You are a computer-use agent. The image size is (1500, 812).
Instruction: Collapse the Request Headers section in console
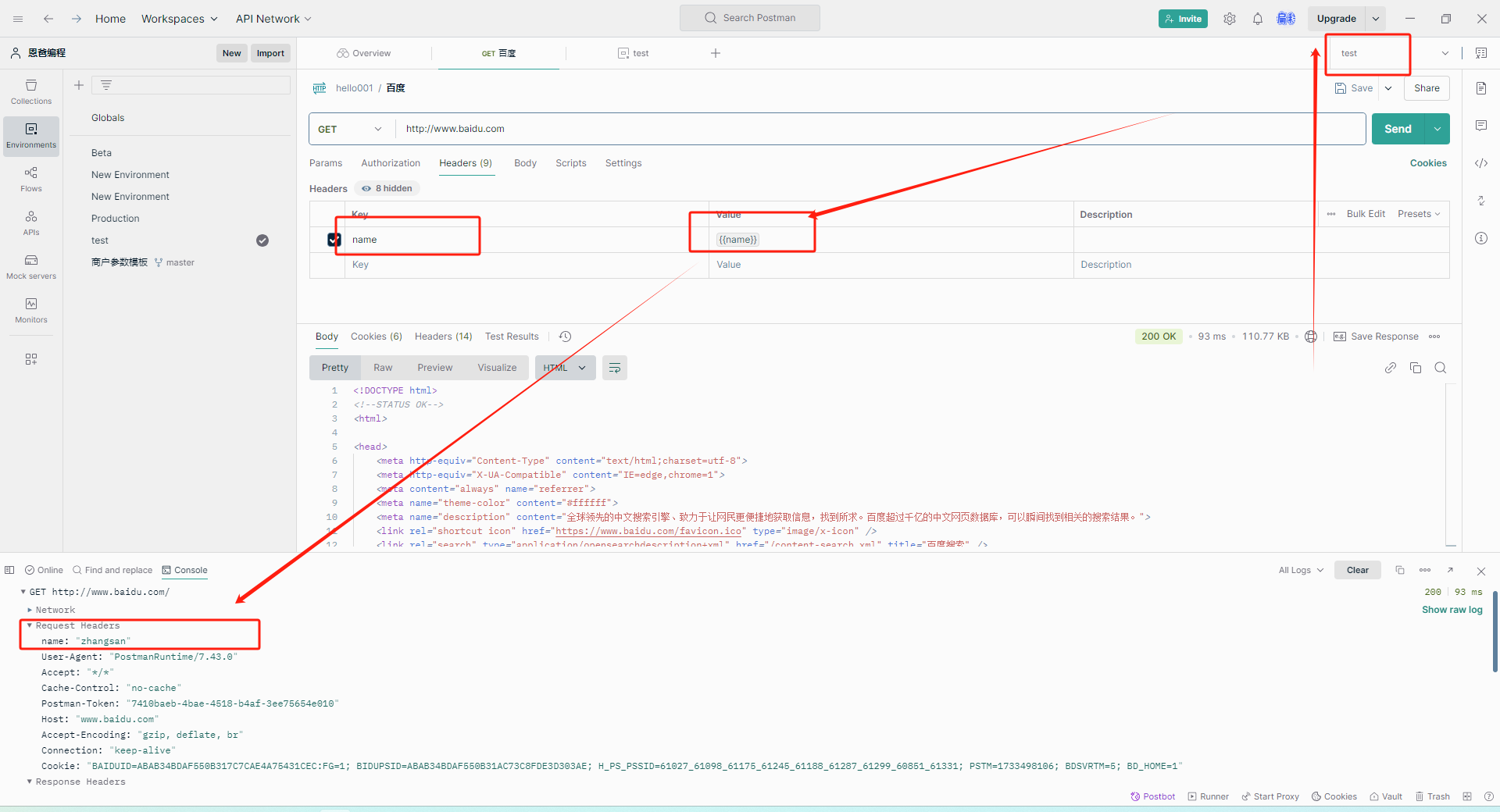click(x=30, y=625)
